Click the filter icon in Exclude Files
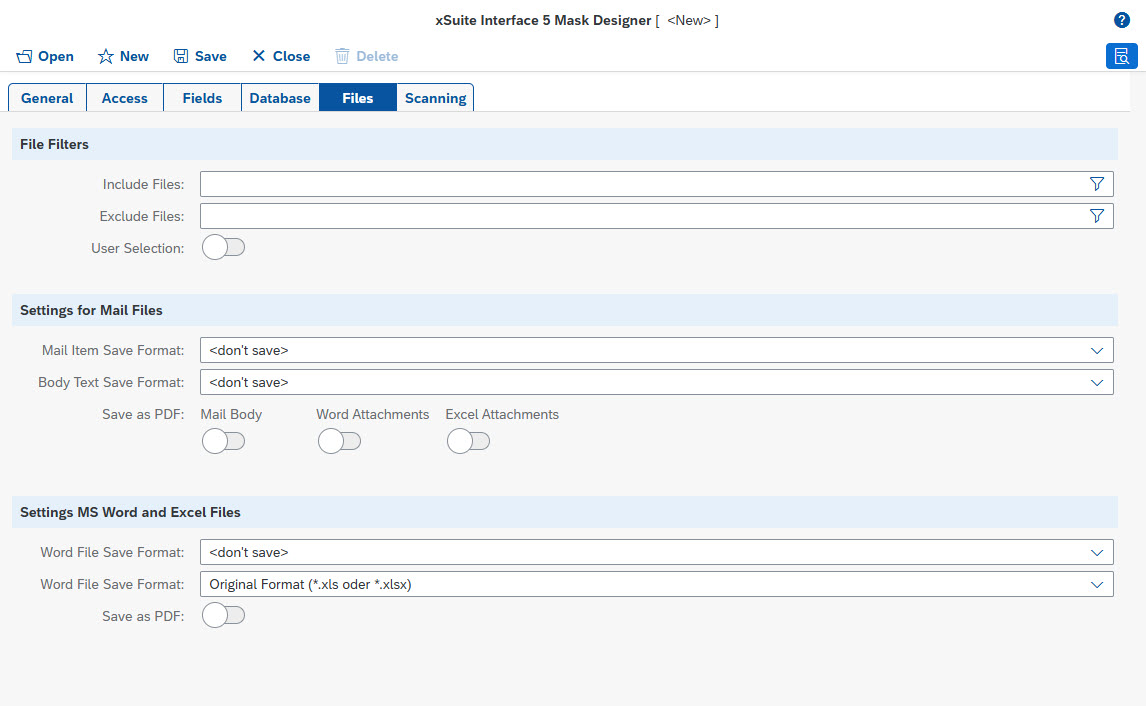Image resolution: width=1146 pixels, height=706 pixels. point(1096,216)
